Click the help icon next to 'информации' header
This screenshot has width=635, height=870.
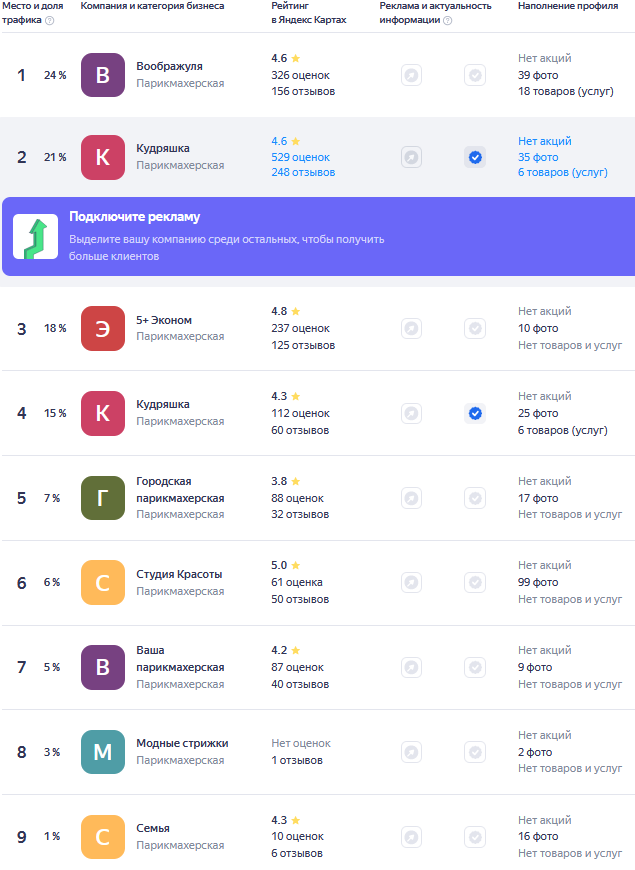(448, 21)
